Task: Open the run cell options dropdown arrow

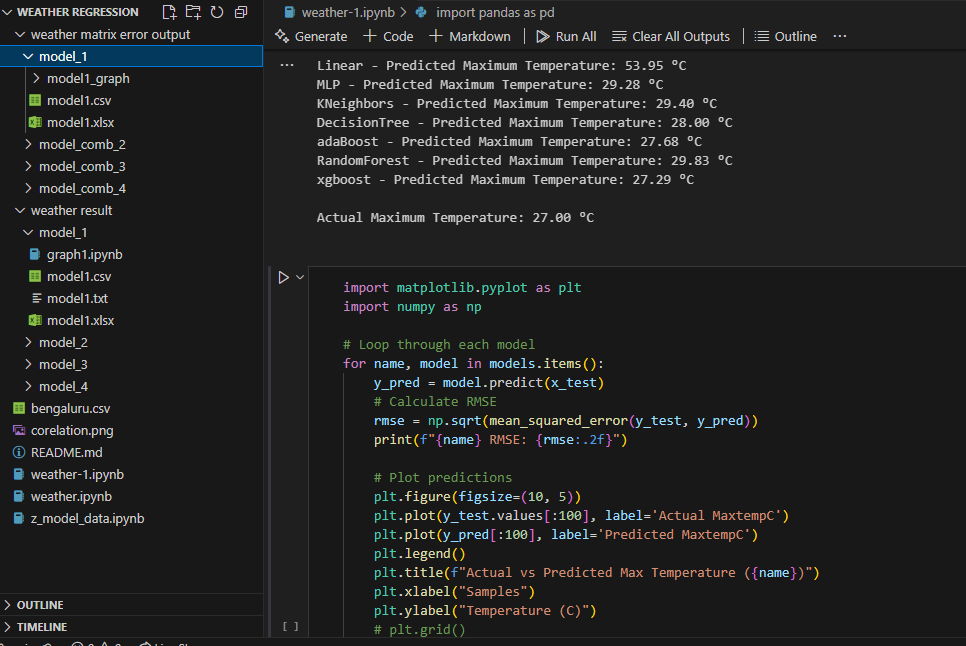Action: 299,277
